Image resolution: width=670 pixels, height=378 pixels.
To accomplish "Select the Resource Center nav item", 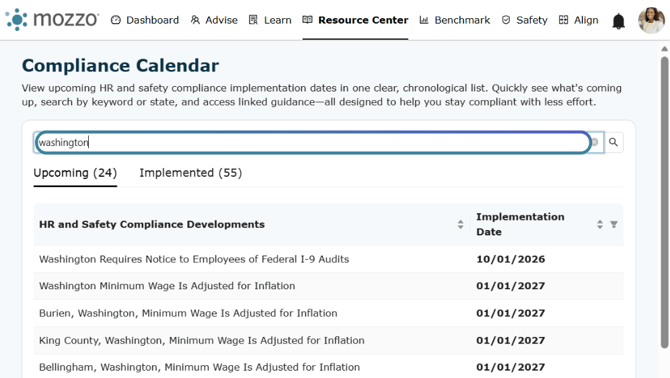I will pyautogui.click(x=355, y=20).
